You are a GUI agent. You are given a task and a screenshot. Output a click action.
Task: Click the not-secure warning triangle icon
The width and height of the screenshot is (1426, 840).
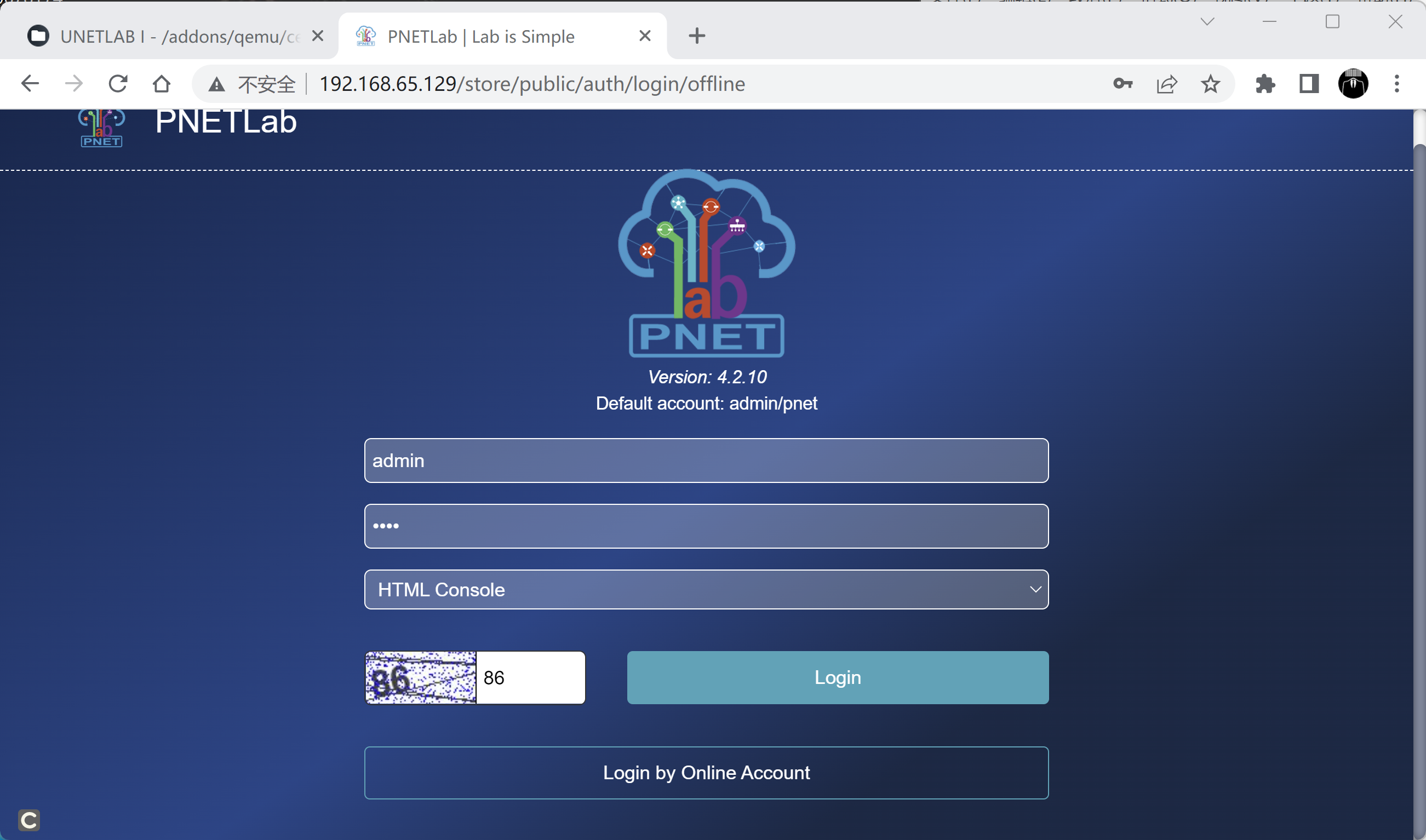[216, 84]
